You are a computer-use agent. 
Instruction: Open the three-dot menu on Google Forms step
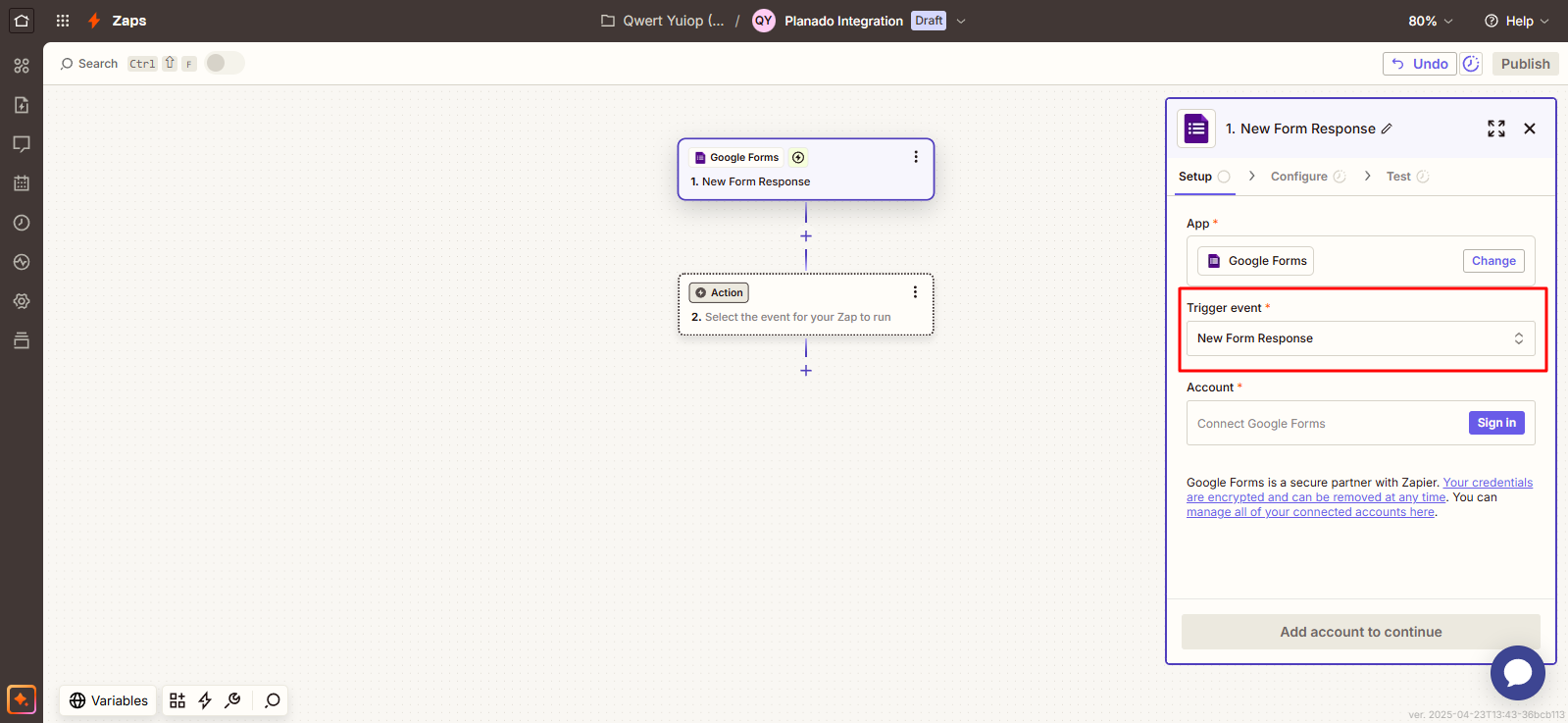(x=916, y=157)
